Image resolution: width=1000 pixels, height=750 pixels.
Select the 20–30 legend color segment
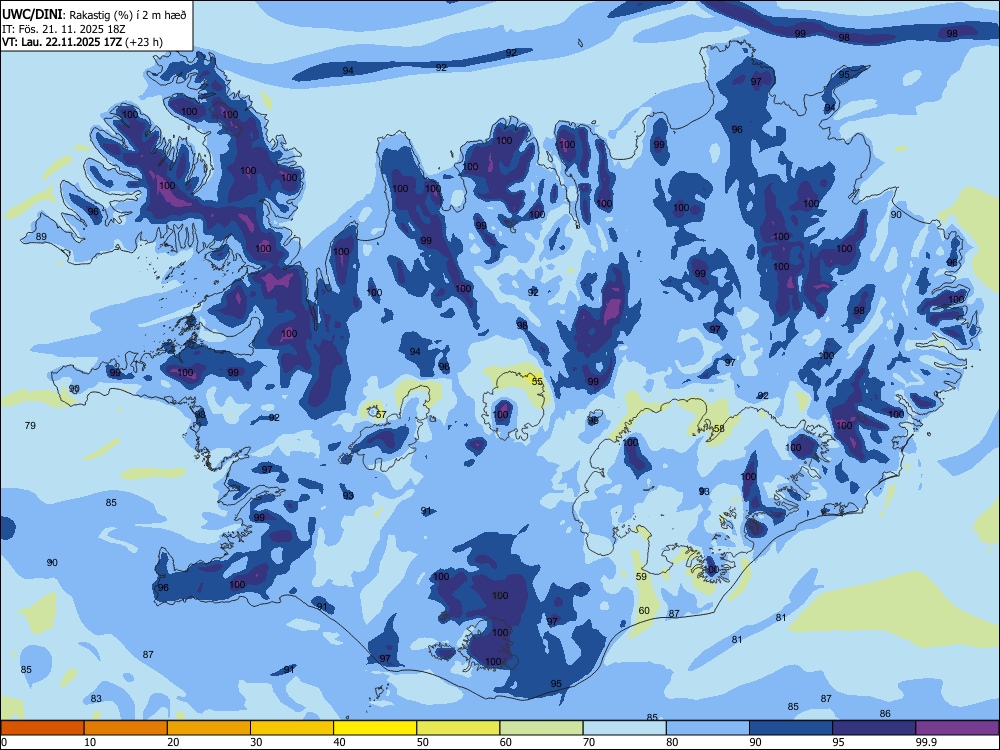click(209, 728)
